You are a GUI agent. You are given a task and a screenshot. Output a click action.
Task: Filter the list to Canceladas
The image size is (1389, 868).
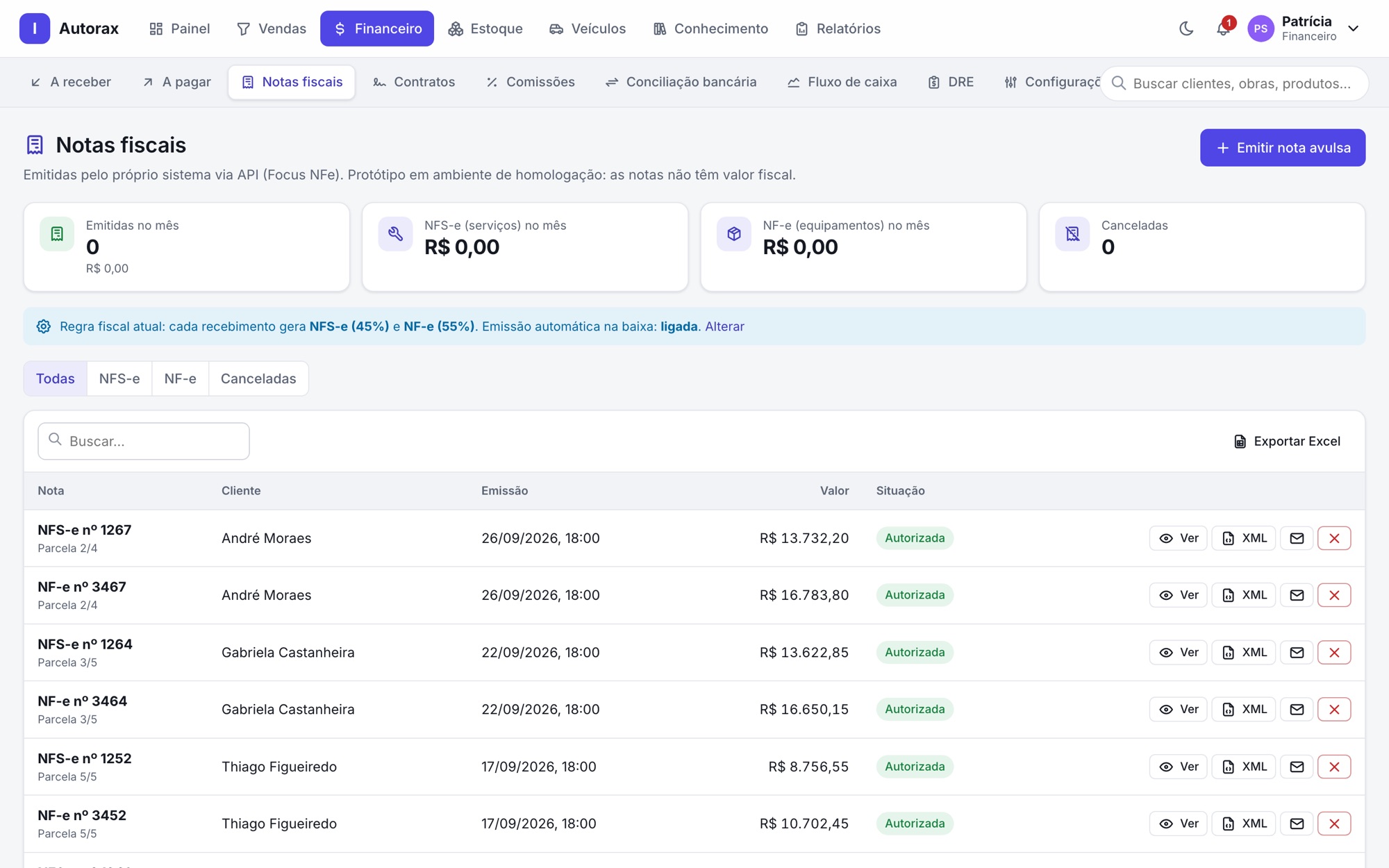coord(258,378)
